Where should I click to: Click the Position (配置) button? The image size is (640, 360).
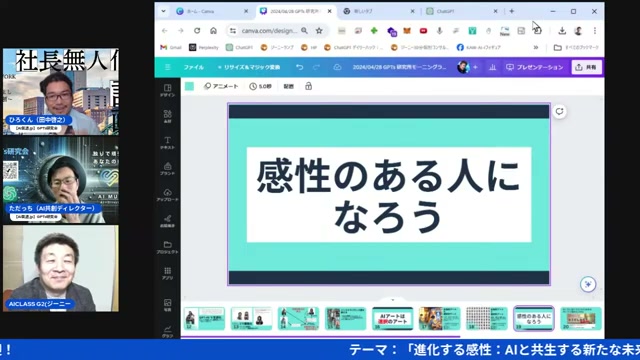(x=289, y=86)
